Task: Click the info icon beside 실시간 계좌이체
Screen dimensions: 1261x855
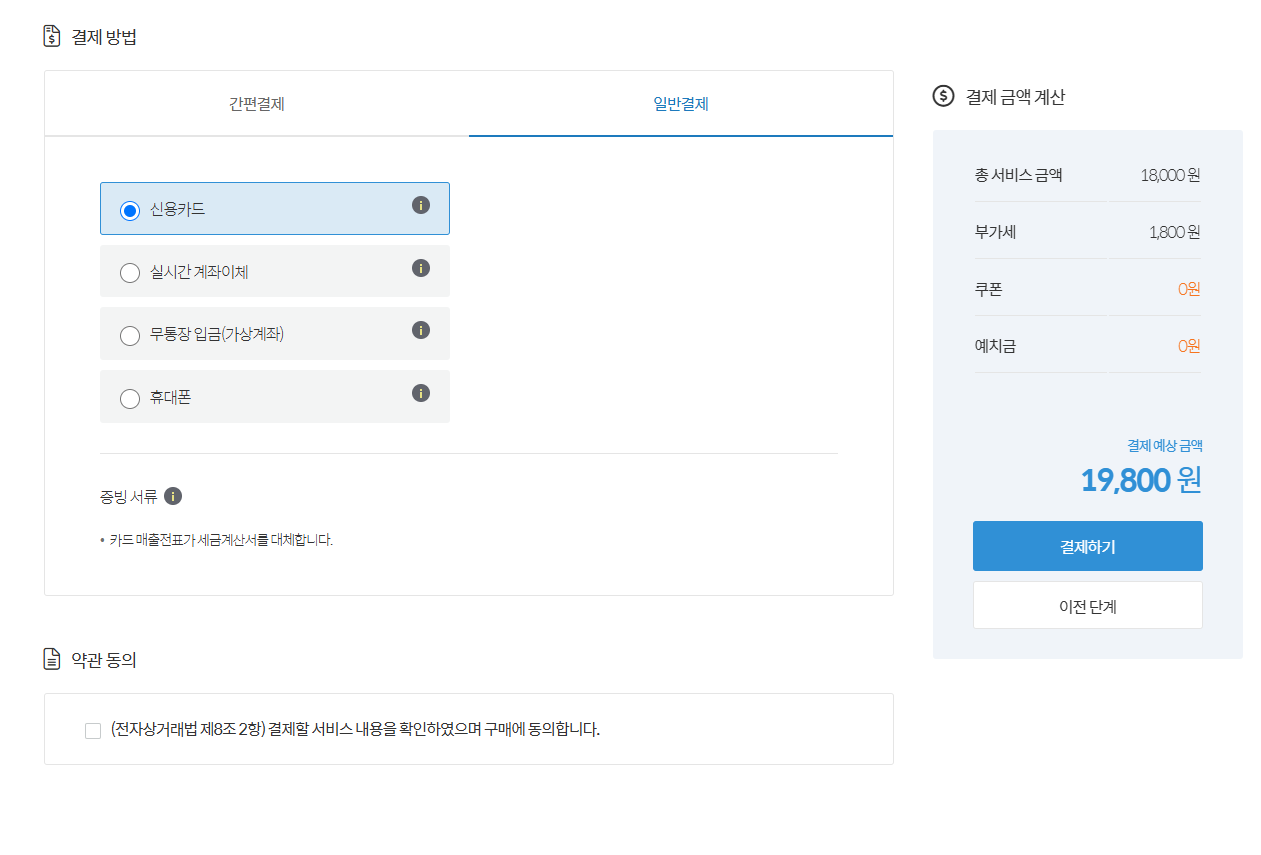Action: tap(420, 268)
